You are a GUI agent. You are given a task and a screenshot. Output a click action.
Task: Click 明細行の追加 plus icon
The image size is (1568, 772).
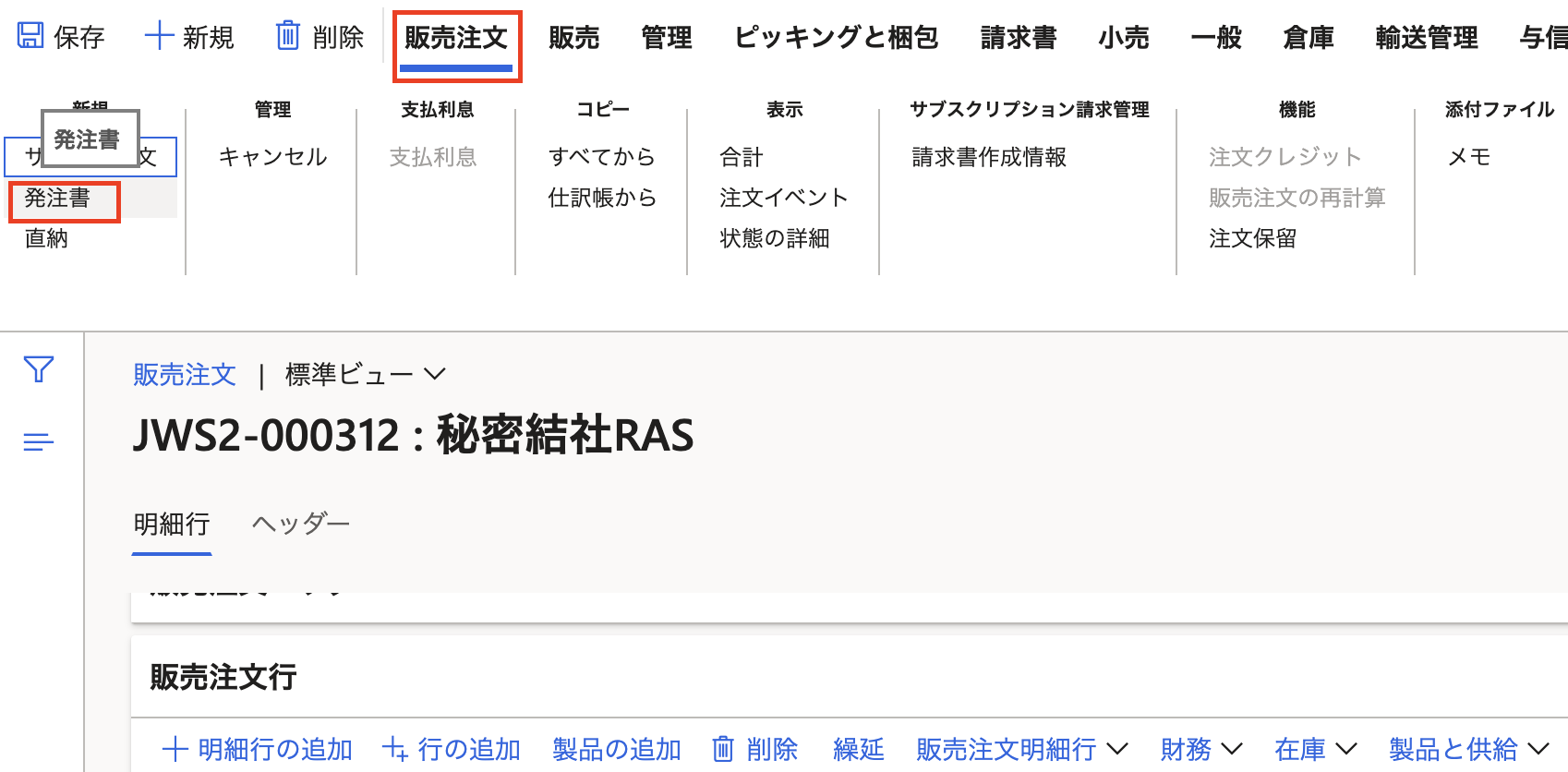tap(175, 749)
